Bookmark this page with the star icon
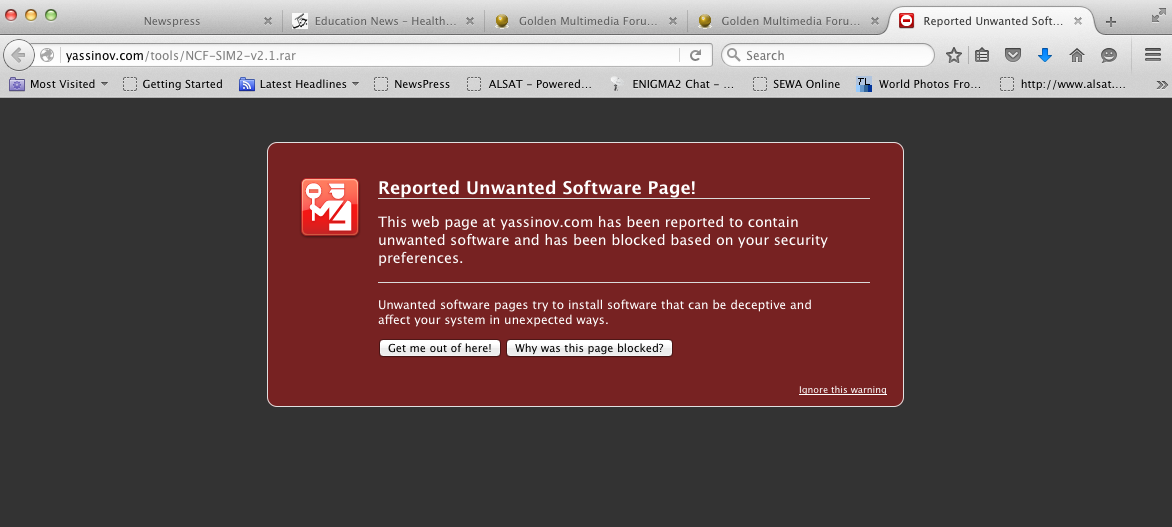Viewport: 1172px width, 527px height. click(x=954, y=55)
